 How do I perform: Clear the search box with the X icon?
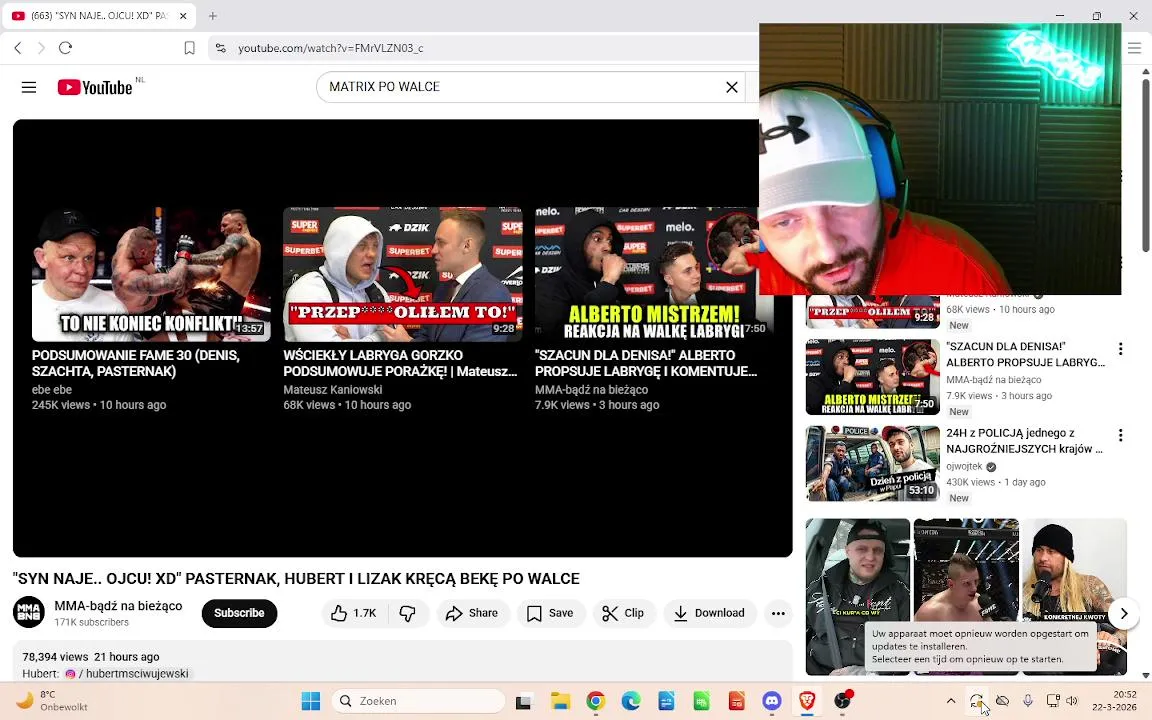click(x=732, y=87)
